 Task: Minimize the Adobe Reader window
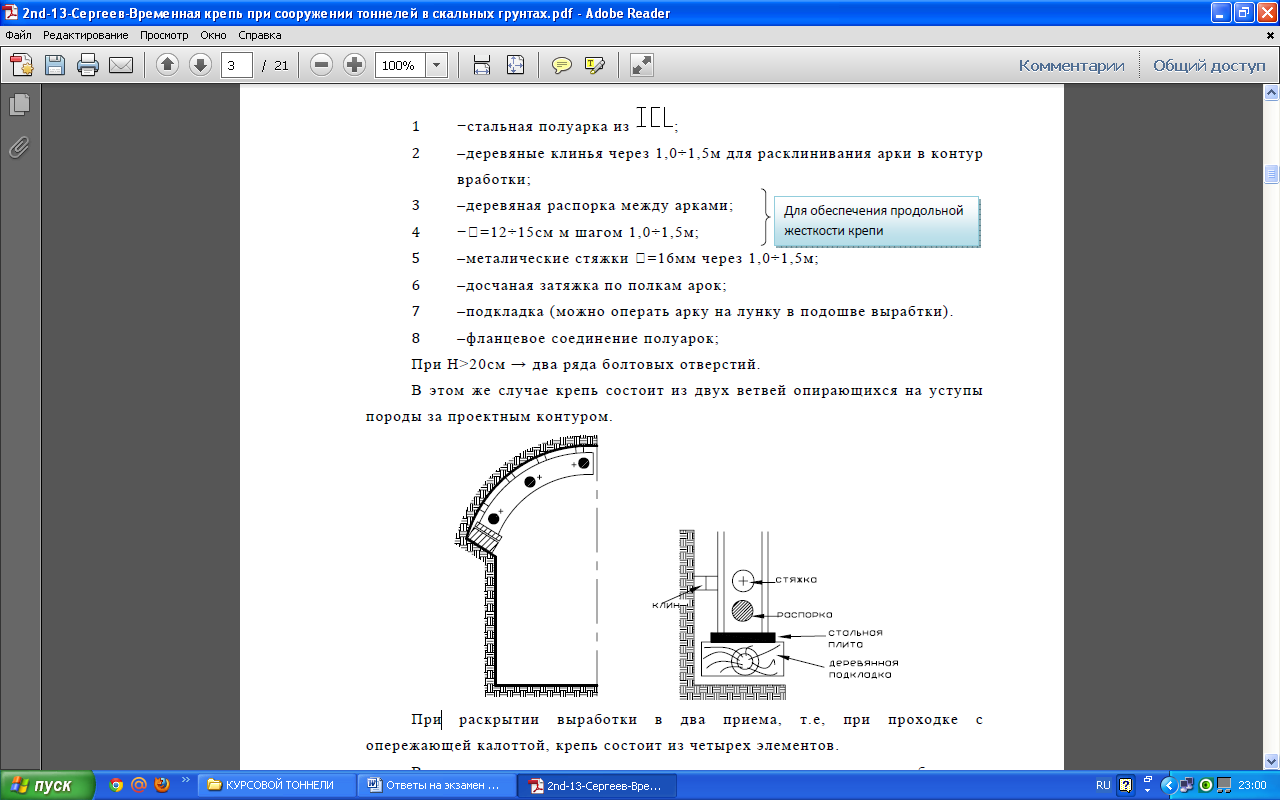pos(1221,13)
